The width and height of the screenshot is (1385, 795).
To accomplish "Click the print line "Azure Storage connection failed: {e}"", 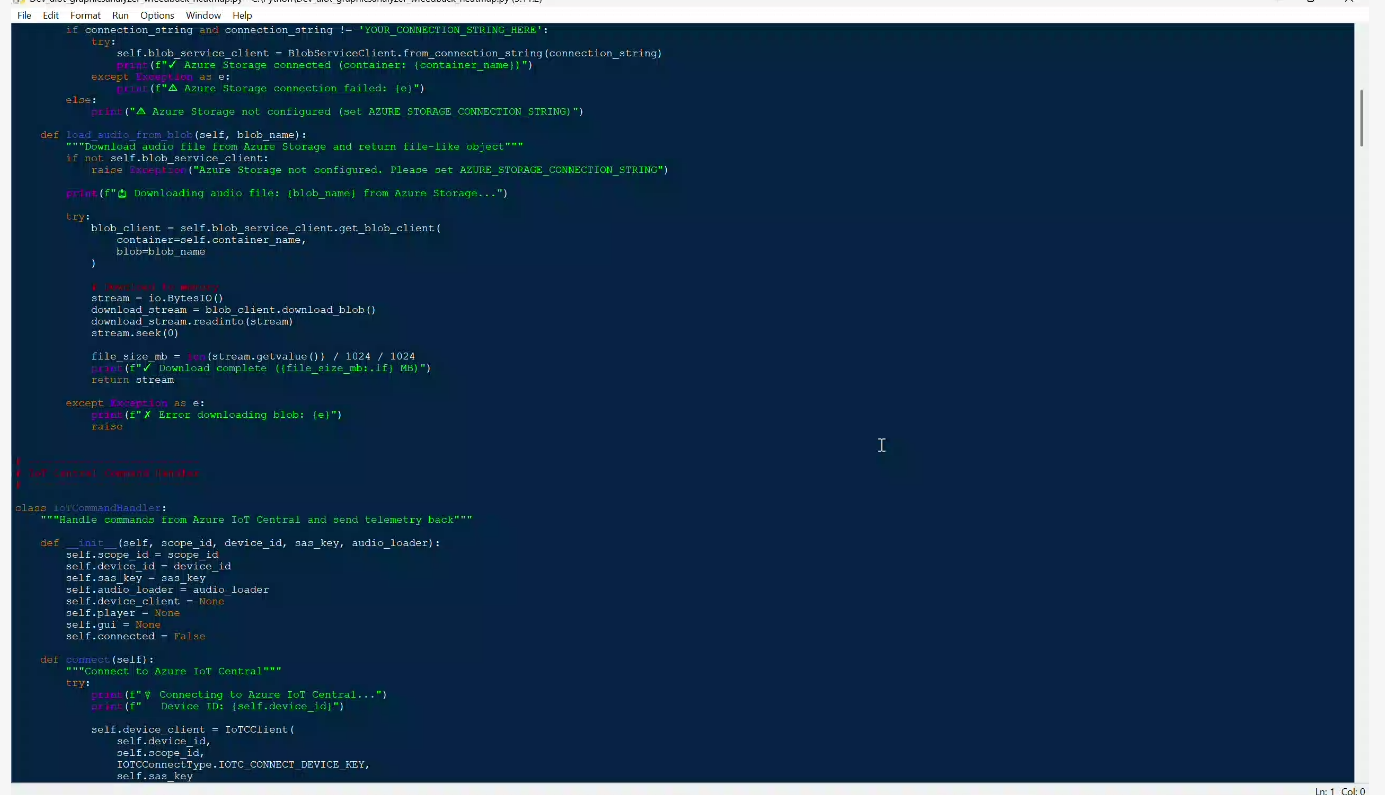I will pos(271,88).
